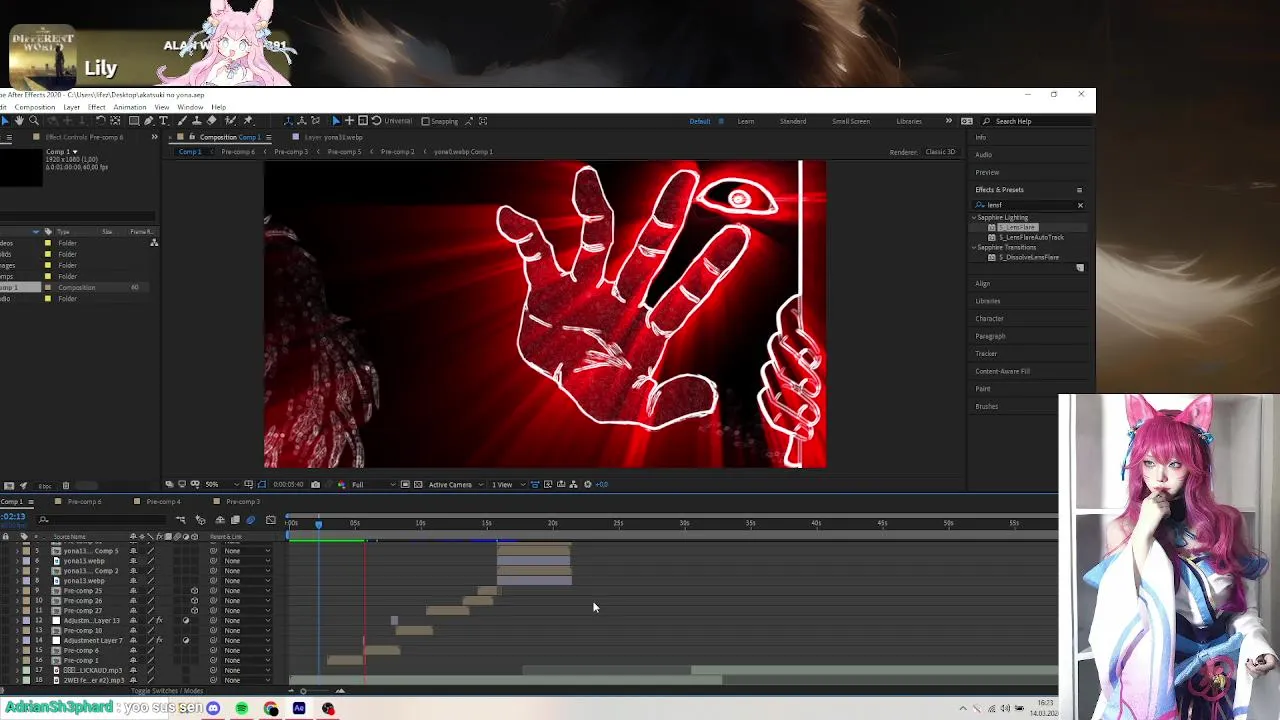
Task: Switch to the Small Screen workspace
Action: 851,121
